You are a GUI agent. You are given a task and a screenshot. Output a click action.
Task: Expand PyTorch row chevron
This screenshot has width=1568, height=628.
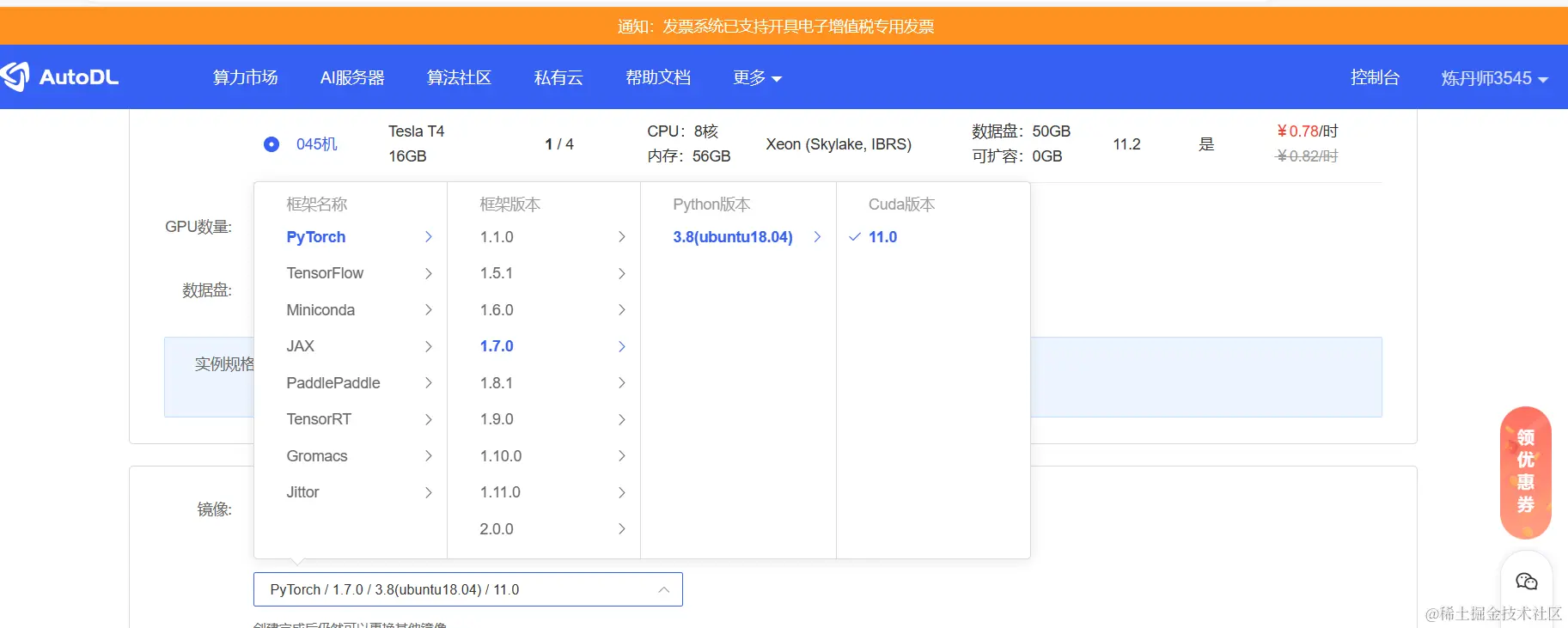click(x=429, y=237)
